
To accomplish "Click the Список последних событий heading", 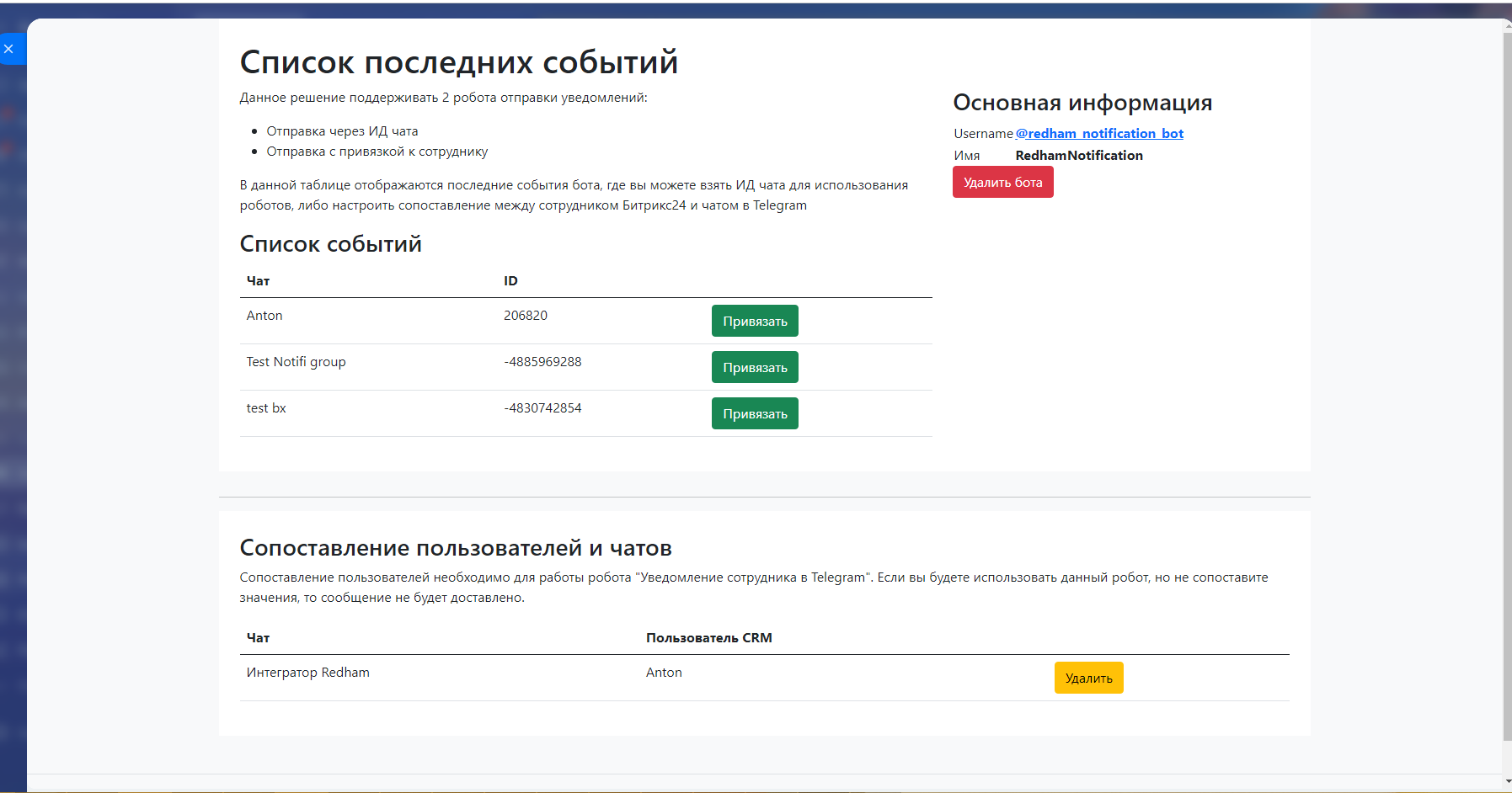I will click(x=459, y=62).
